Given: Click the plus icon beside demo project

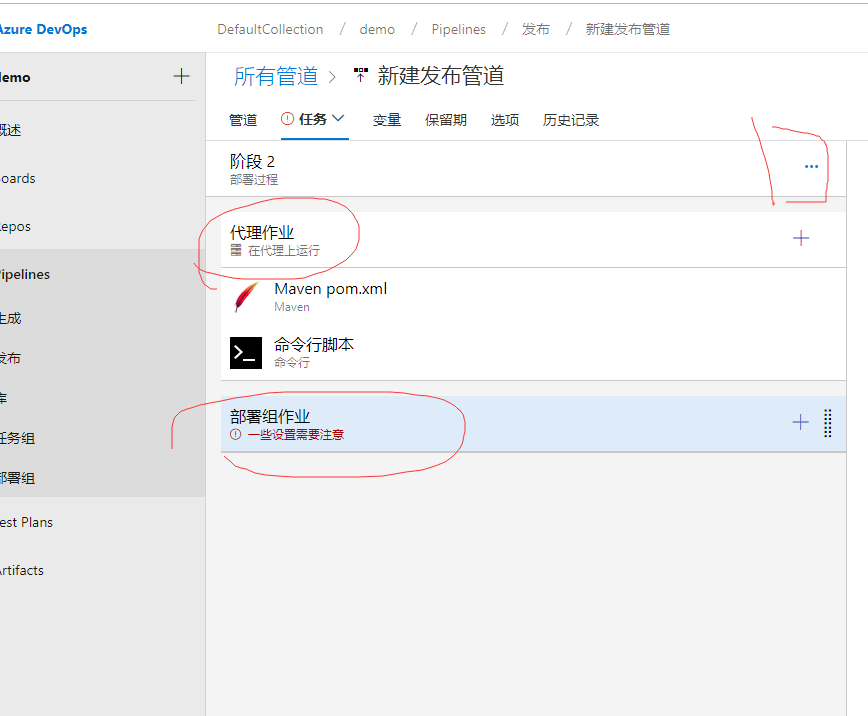Looking at the screenshot, I should click(x=181, y=77).
